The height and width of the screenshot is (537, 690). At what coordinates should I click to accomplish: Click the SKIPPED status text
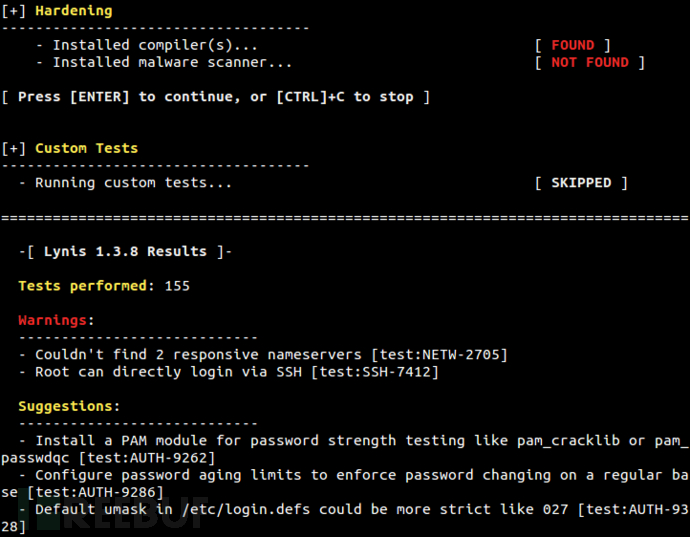[580, 183]
